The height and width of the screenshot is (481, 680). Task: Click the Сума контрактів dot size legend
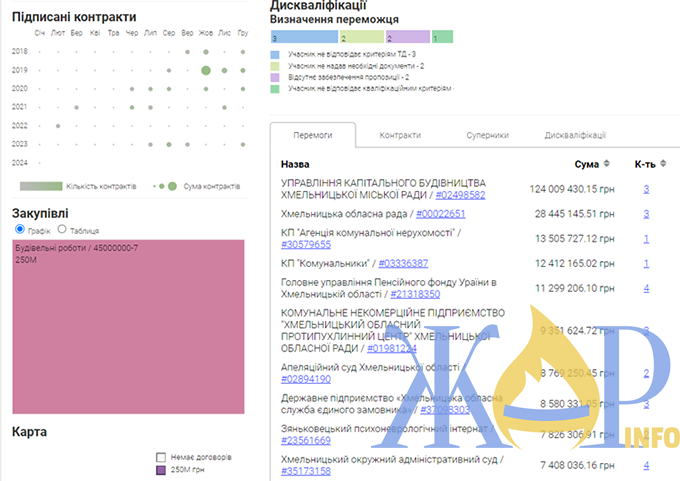tap(165, 186)
